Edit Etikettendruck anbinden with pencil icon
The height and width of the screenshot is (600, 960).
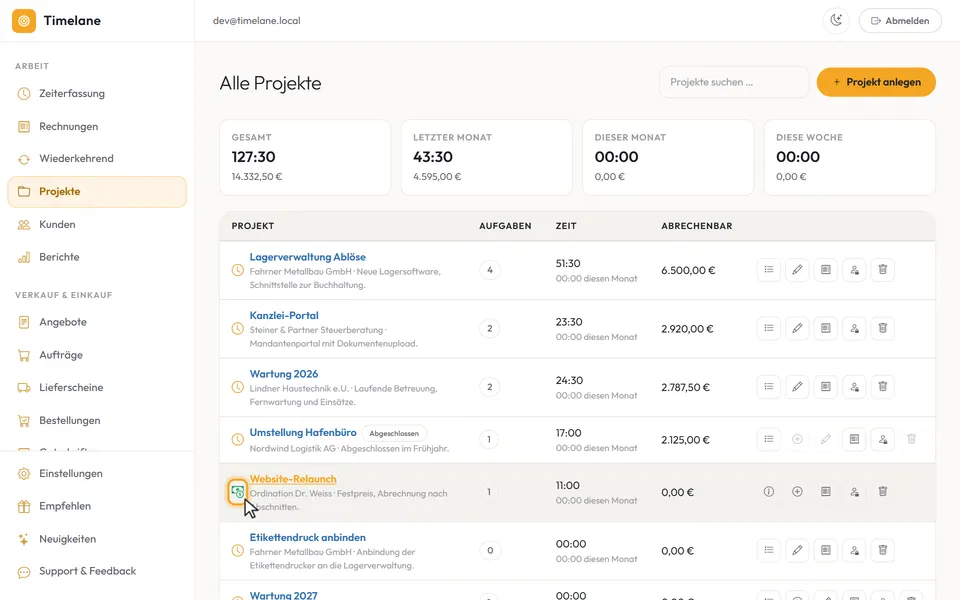point(797,550)
